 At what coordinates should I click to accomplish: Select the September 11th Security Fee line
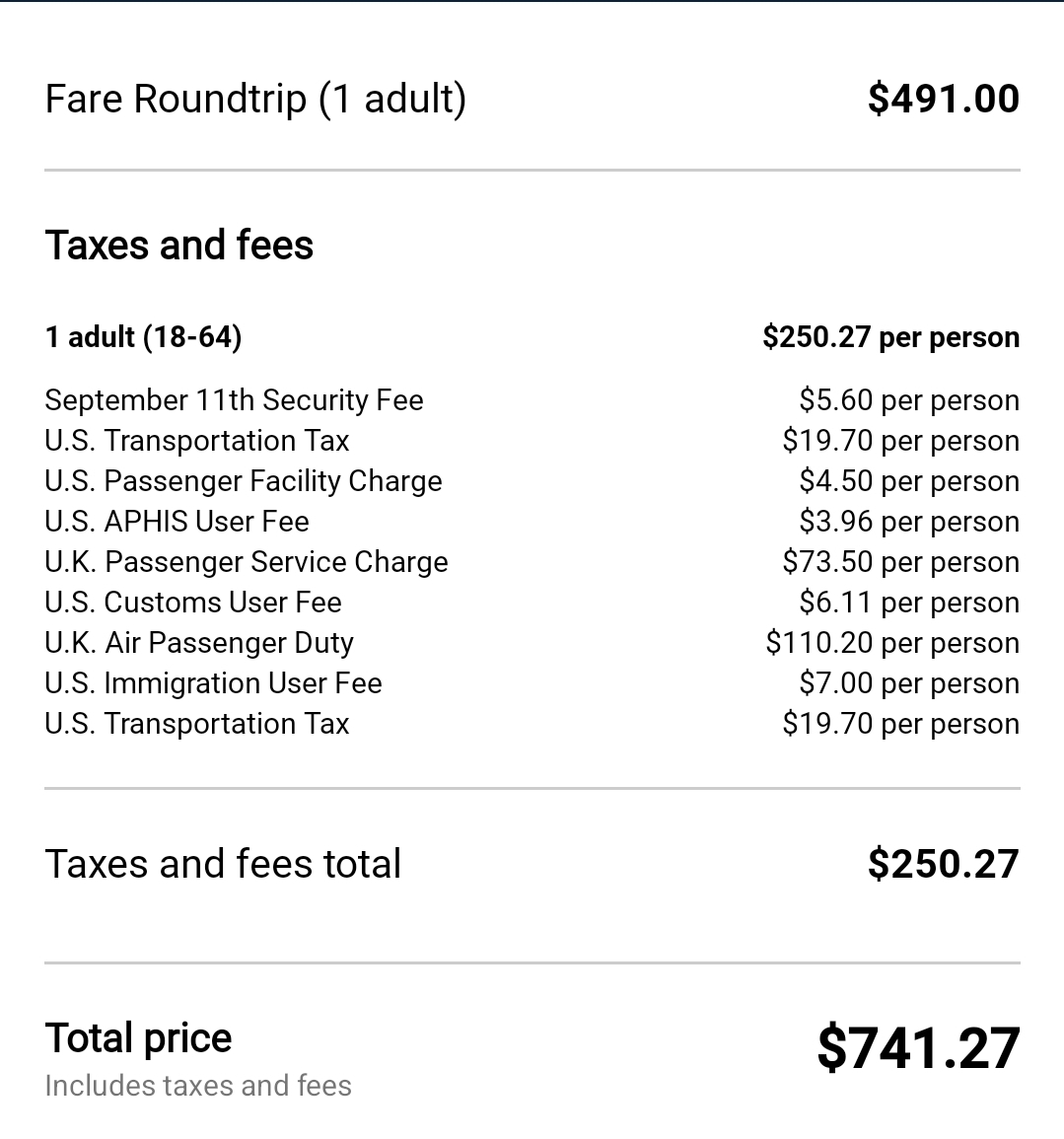[234, 400]
